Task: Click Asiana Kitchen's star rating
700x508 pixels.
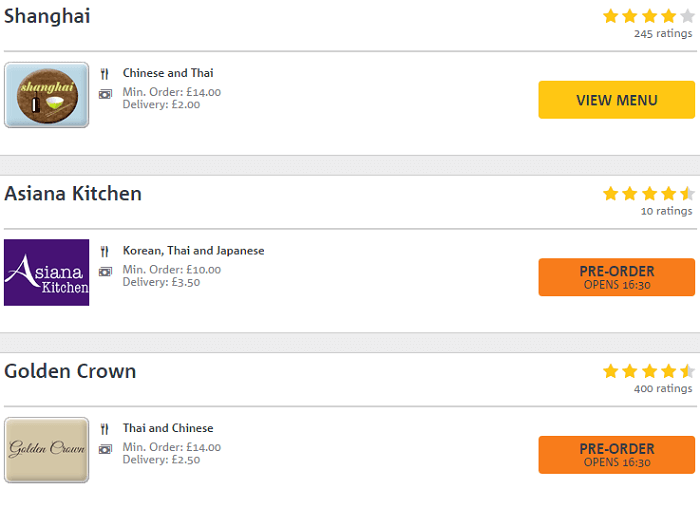Action: click(649, 194)
